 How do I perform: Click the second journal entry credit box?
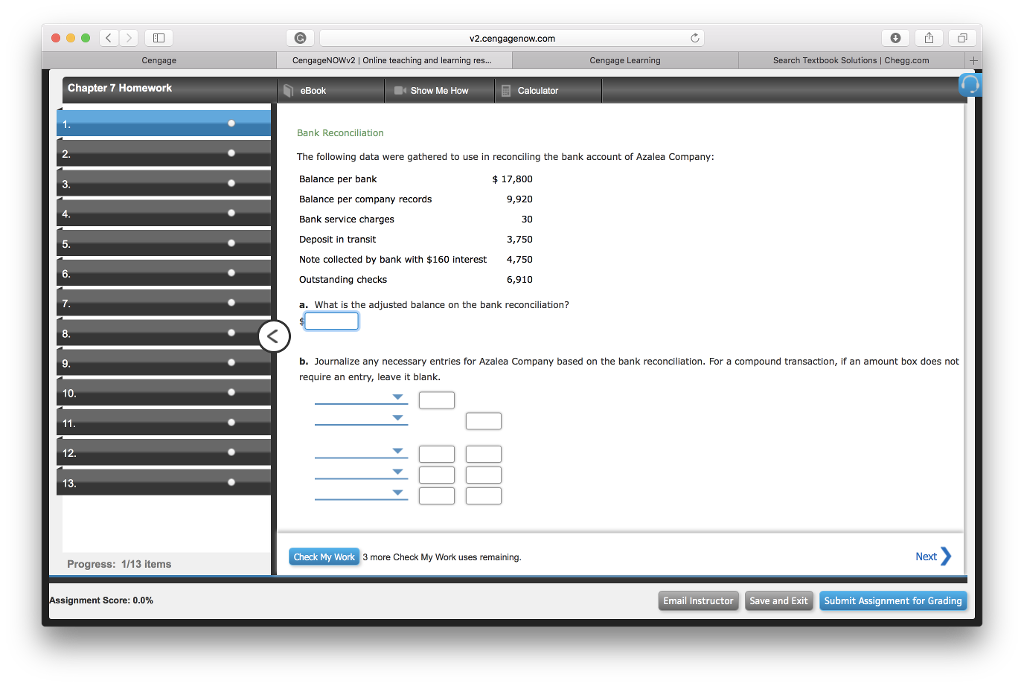pyautogui.click(x=484, y=421)
